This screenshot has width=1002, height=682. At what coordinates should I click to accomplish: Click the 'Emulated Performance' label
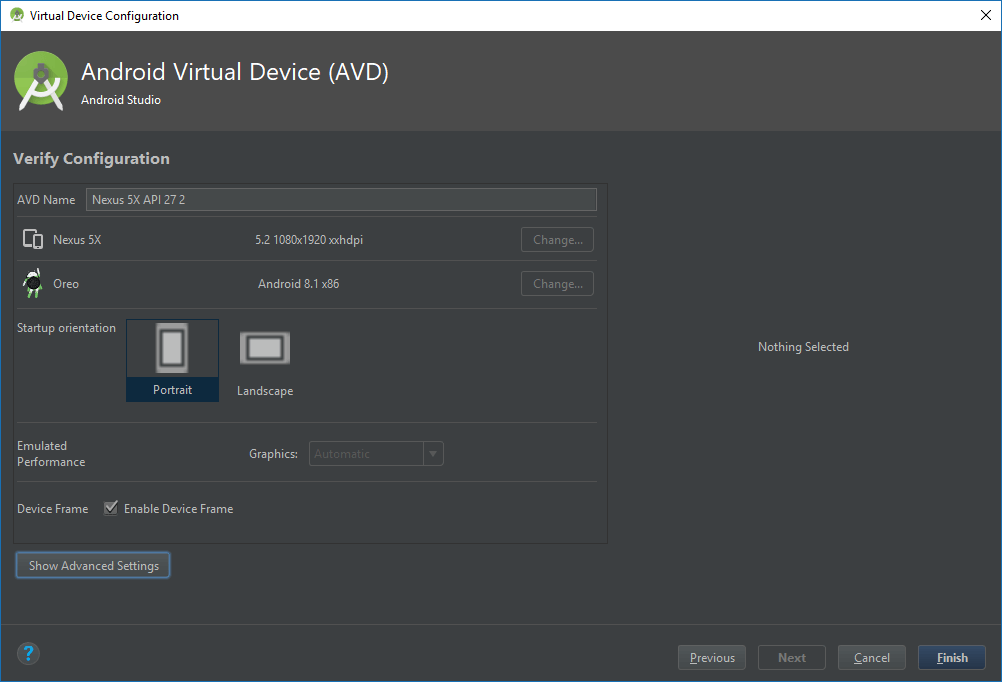(x=51, y=454)
